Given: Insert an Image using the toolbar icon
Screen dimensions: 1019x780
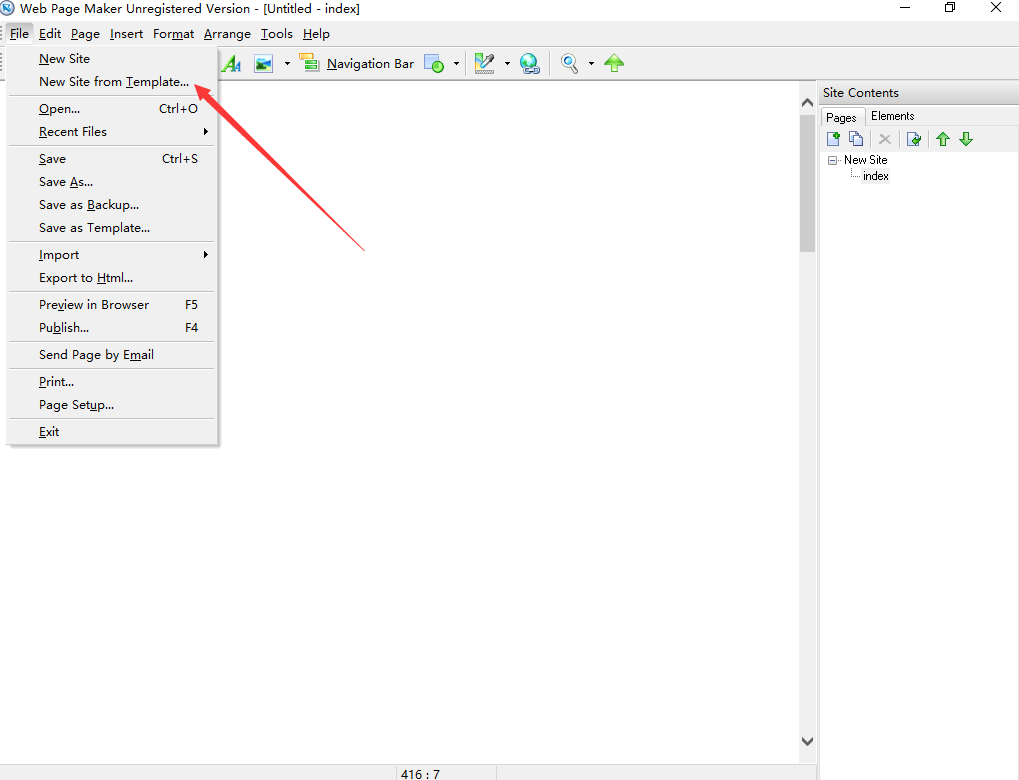Looking at the screenshot, I should point(263,63).
